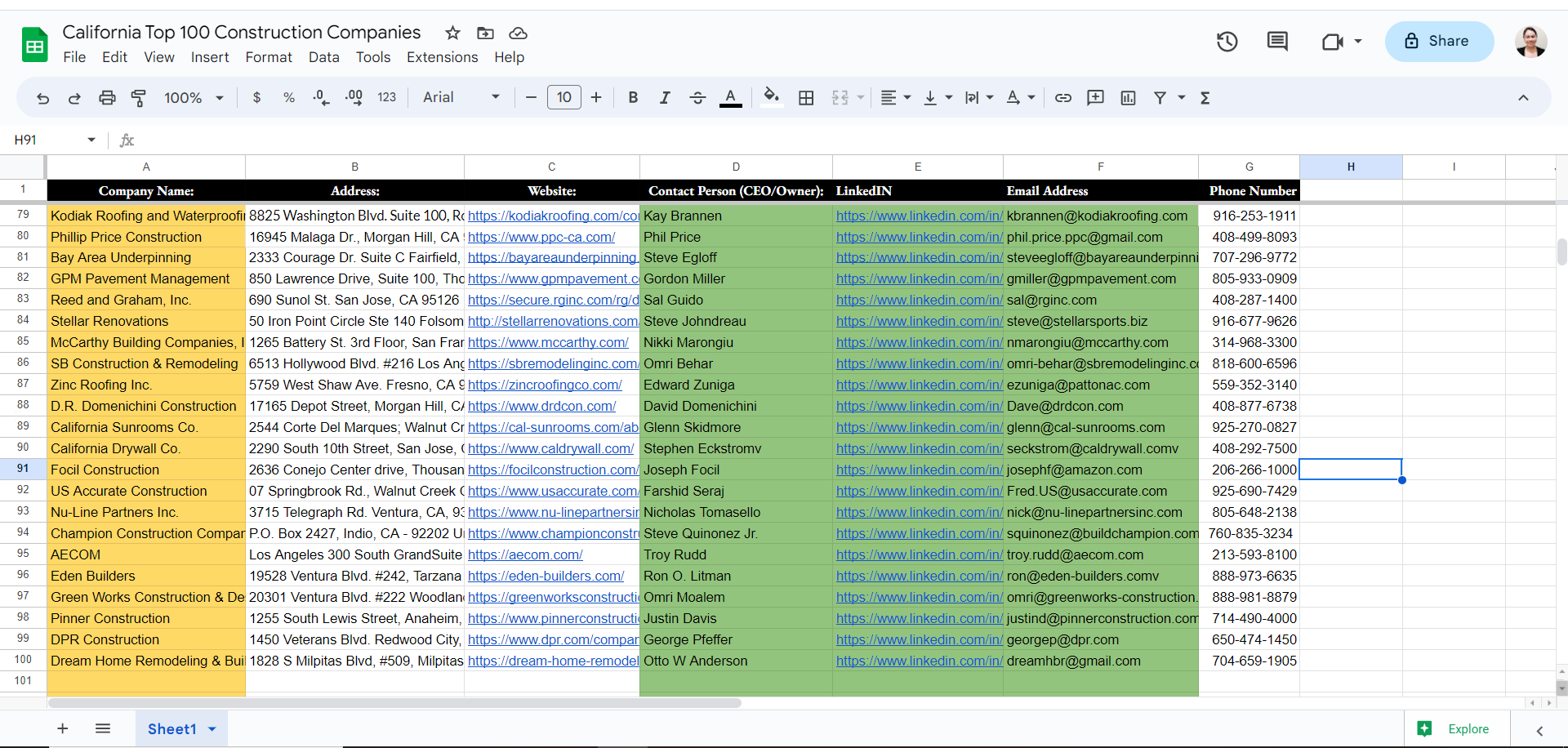The height and width of the screenshot is (748, 1568).
Task: Star this spreadsheet
Action: pyautogui.click(x=452, y=33)
